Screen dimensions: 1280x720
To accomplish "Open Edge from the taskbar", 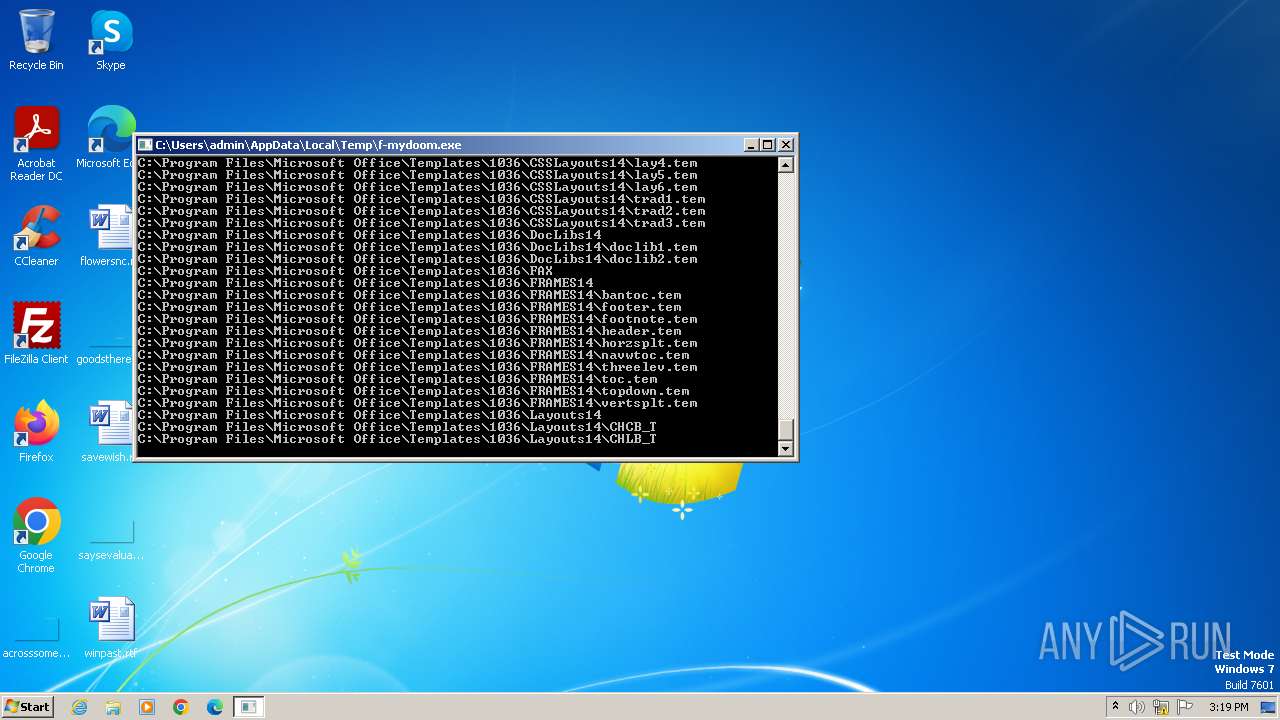I will tap(215, 707).
